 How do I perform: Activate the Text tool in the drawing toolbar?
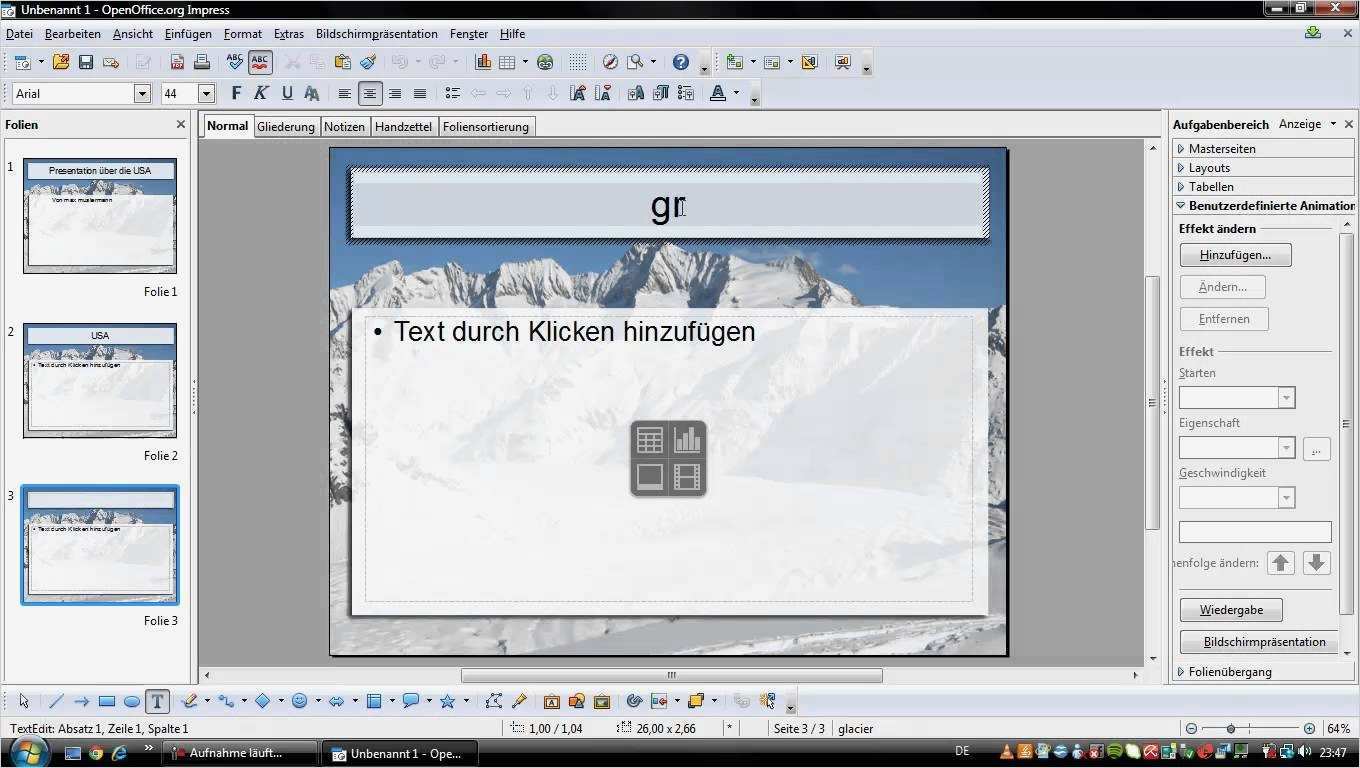(157, 701)
